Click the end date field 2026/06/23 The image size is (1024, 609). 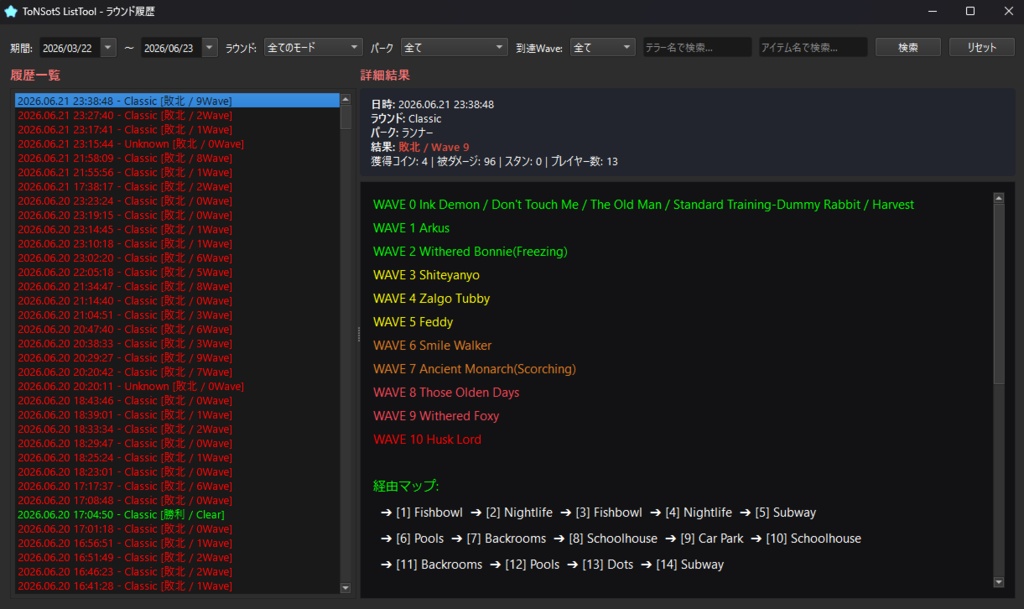click(x=172, y=48)
